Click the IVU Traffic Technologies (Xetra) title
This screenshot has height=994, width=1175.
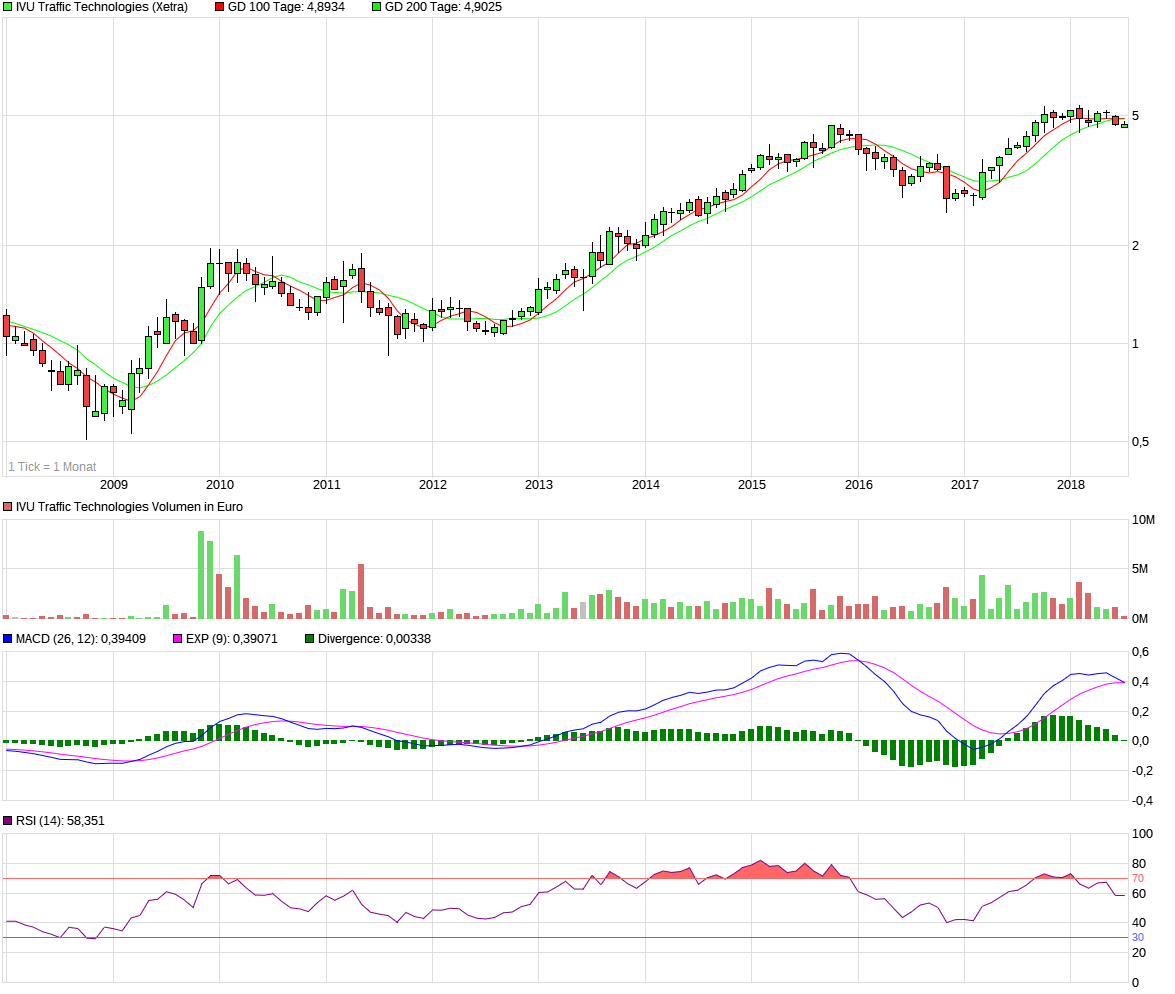coord(102,7)
